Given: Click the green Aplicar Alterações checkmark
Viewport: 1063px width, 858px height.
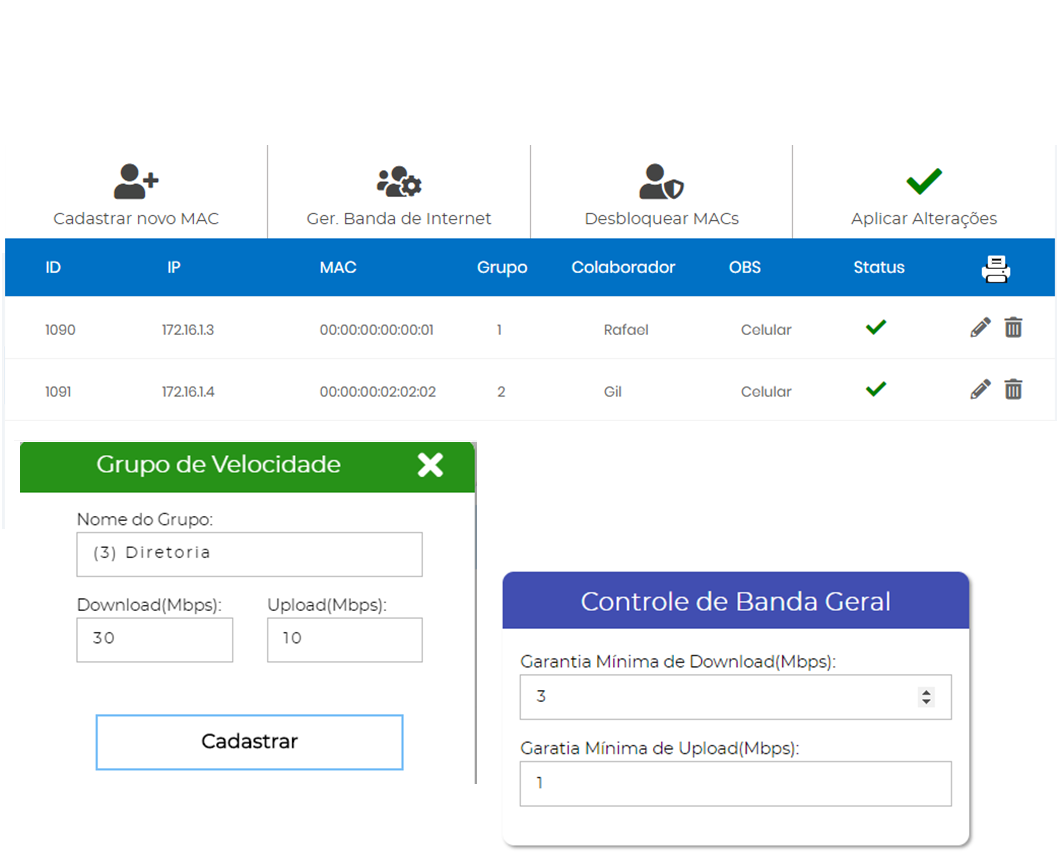Looking at the screenshot, I should pos(924,181).
